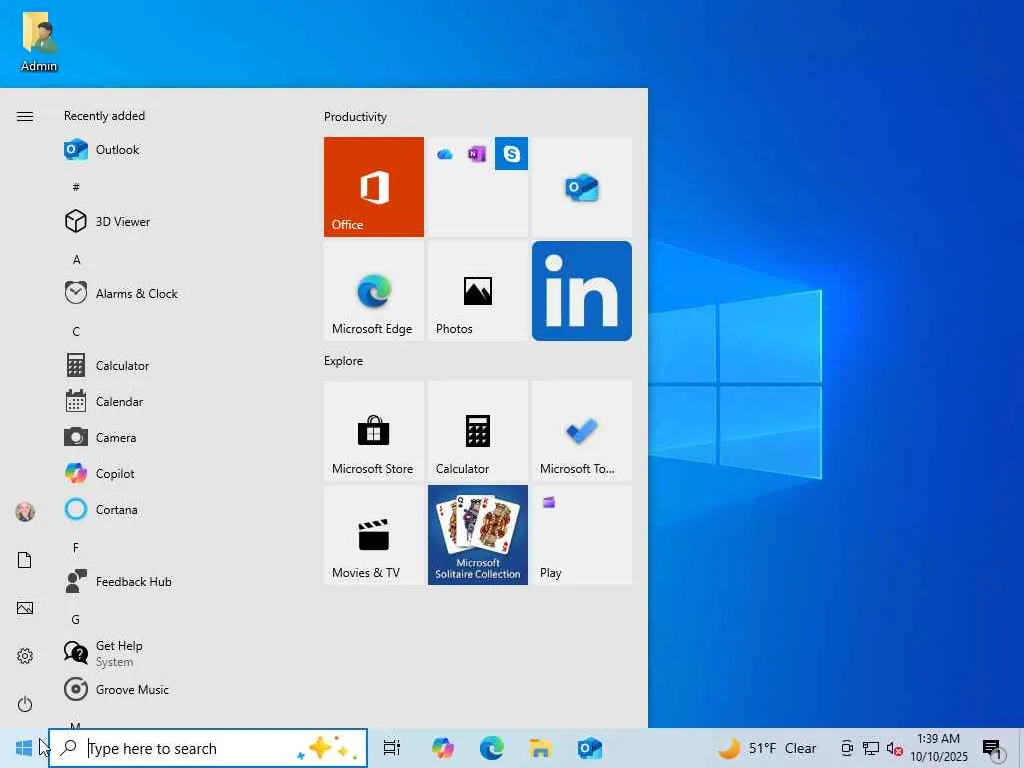Open 3D Viewer from app list
Image resolution: width=1024 pixels, height=768 pixels.
click(x=123, y=222)
